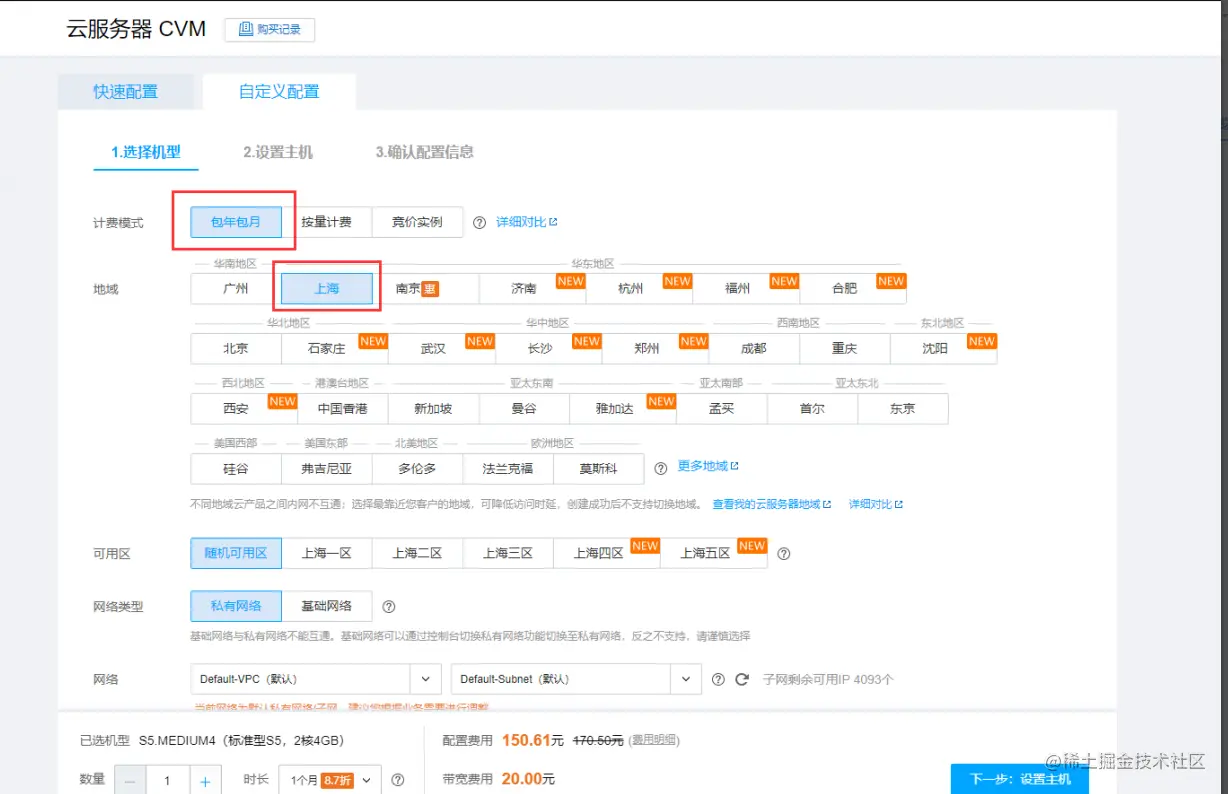1228x794 pixels.
Task: Select 上海三区 availability zone
Action: pos(508,553)
